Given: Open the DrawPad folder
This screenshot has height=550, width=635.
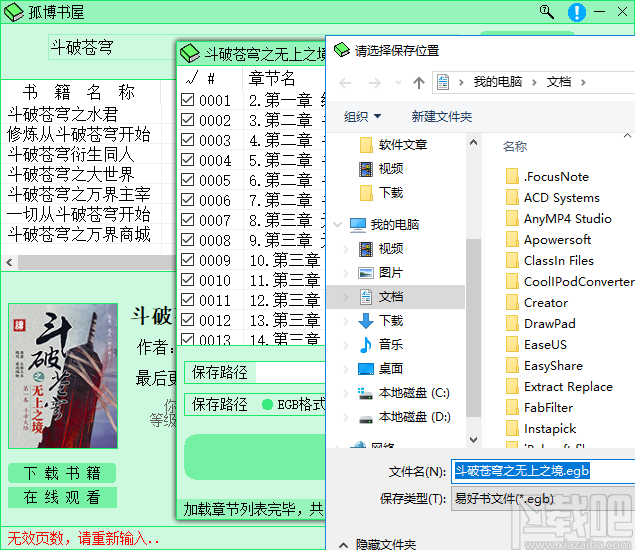Looking at the screenshot, I should click(x=541, y=324).
